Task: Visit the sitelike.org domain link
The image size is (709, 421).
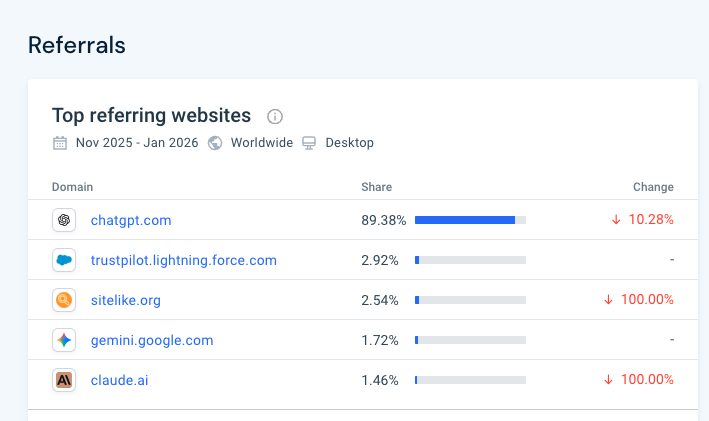Action: [125, 300]
